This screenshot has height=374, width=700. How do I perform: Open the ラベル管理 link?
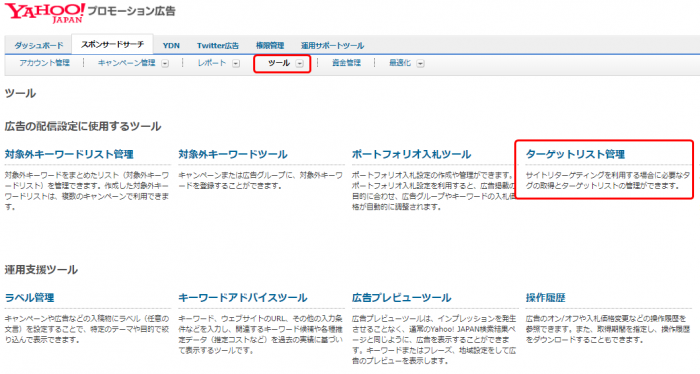[29, 298]
